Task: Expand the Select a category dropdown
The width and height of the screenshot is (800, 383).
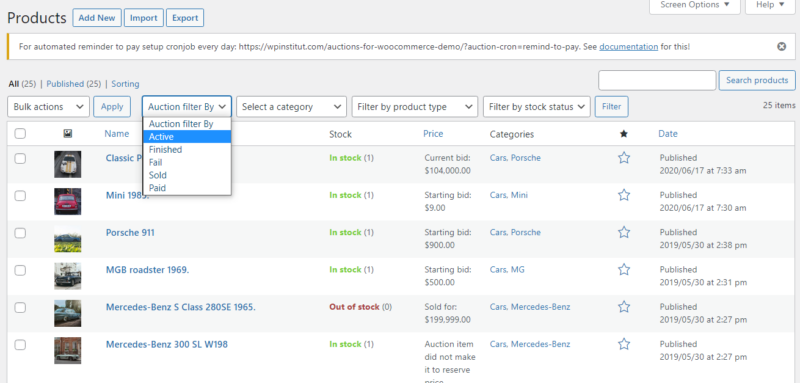Action: (291, 107)
